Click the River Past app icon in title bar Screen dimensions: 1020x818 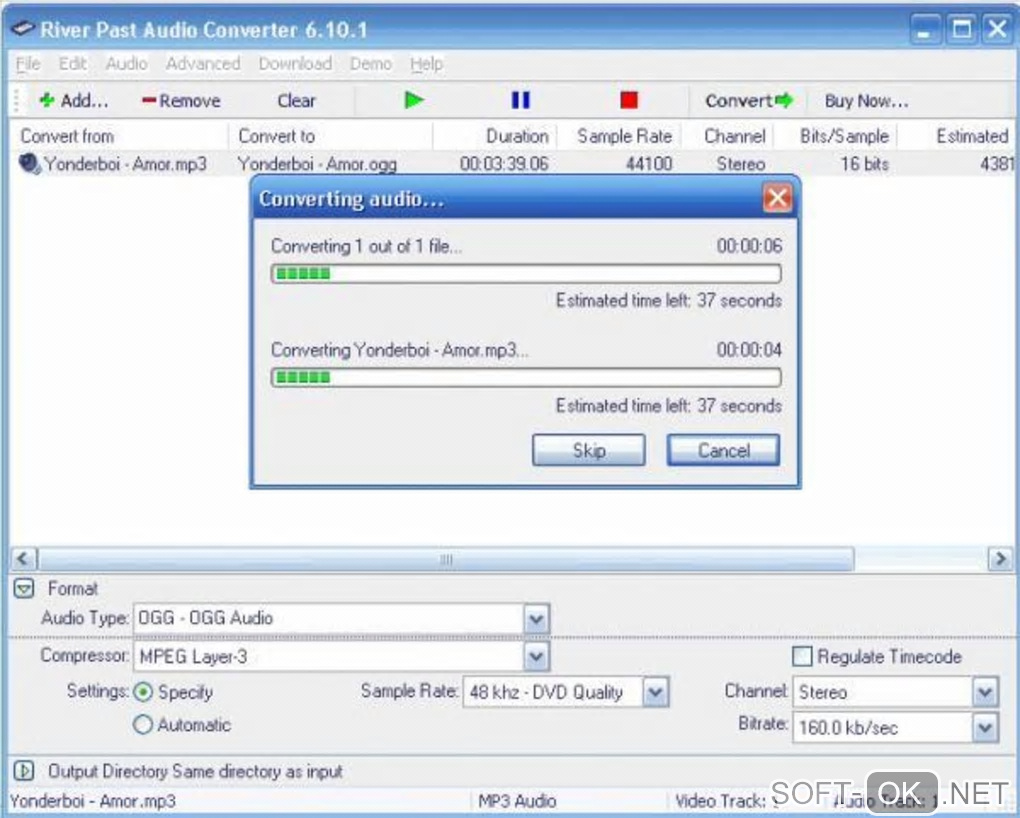pos(23,29)
